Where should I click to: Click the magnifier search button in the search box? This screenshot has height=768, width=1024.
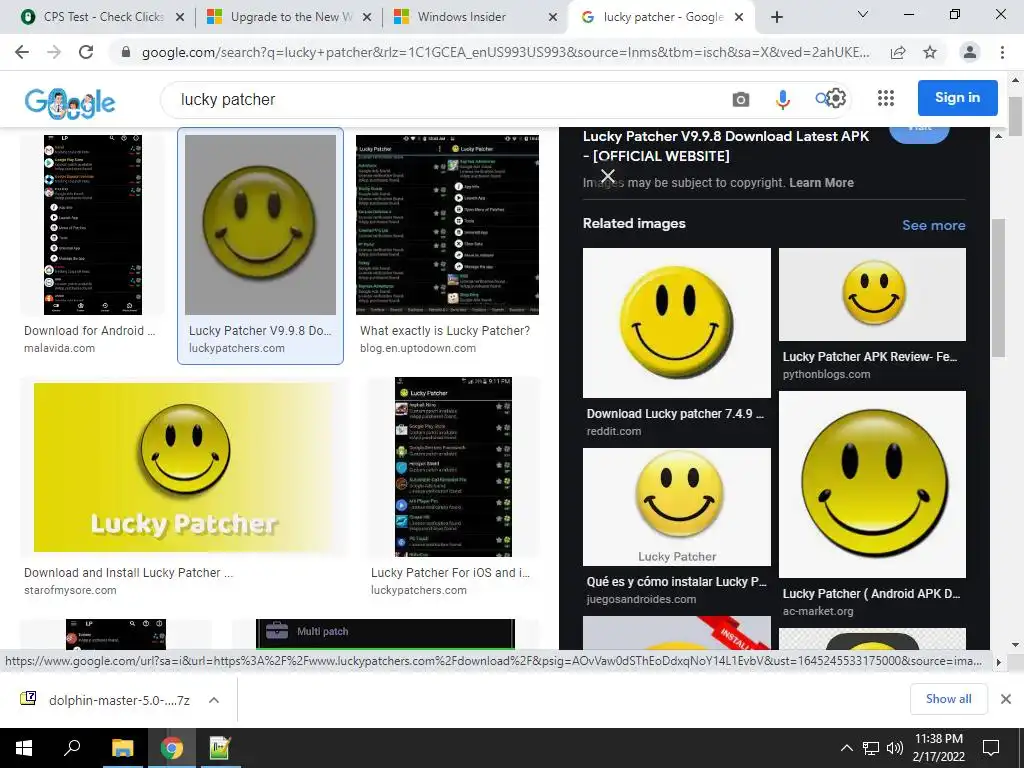tap(822, 99)
